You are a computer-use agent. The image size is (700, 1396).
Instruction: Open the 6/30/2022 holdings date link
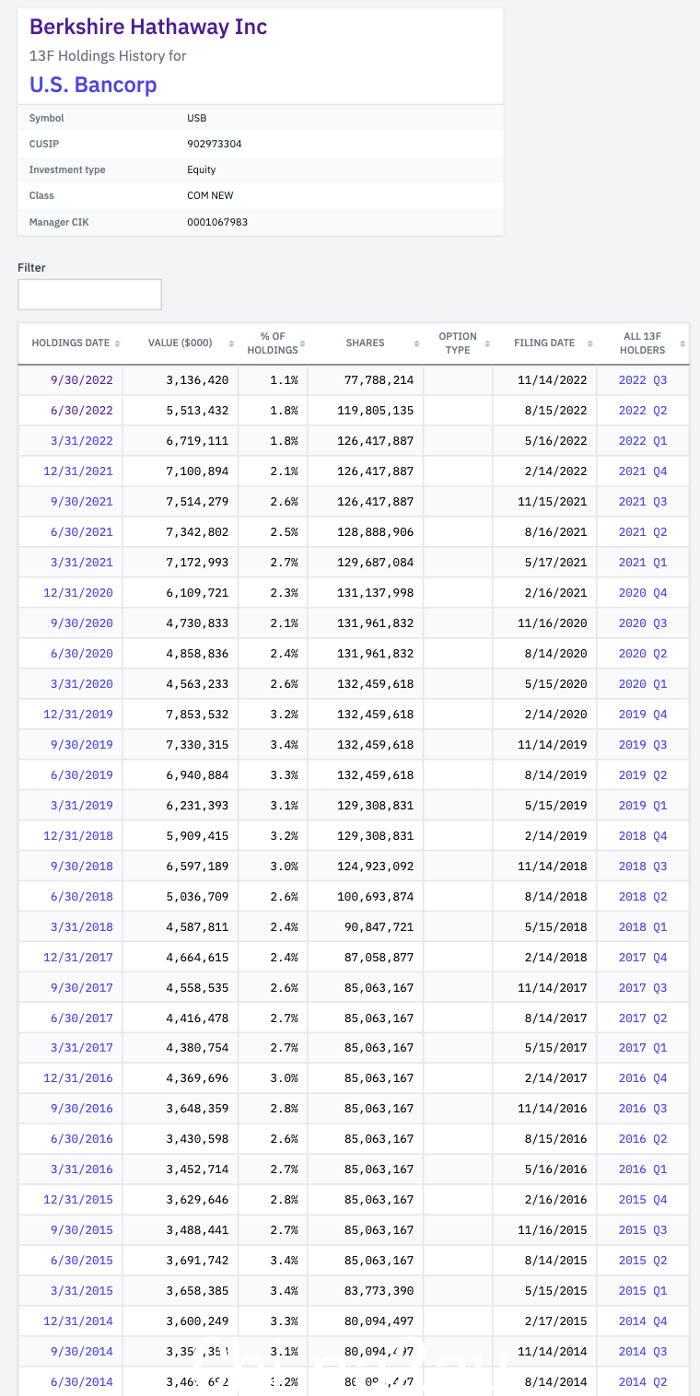coord(81,410)
